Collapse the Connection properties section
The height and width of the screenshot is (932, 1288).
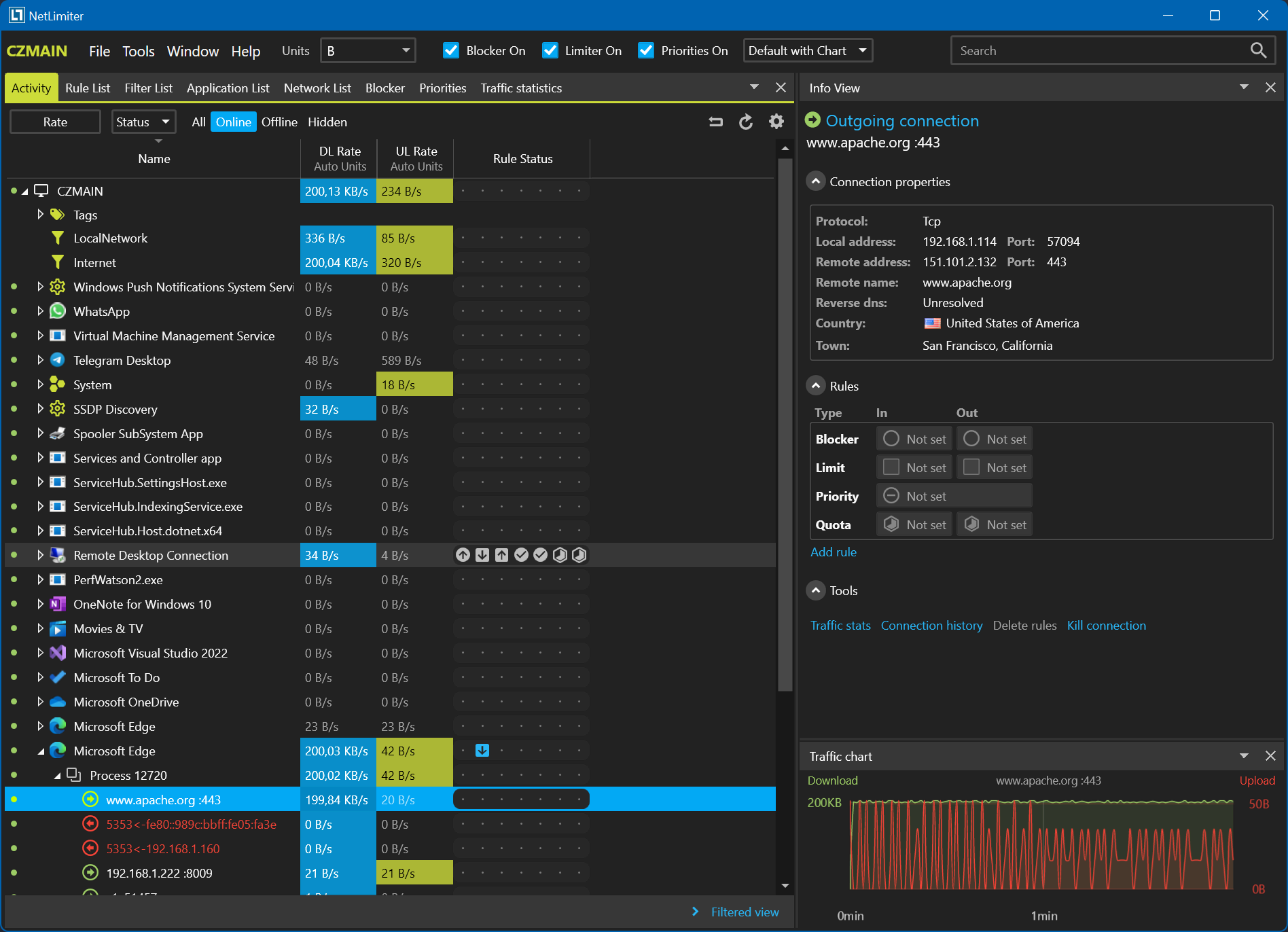[x=816, y=181]
